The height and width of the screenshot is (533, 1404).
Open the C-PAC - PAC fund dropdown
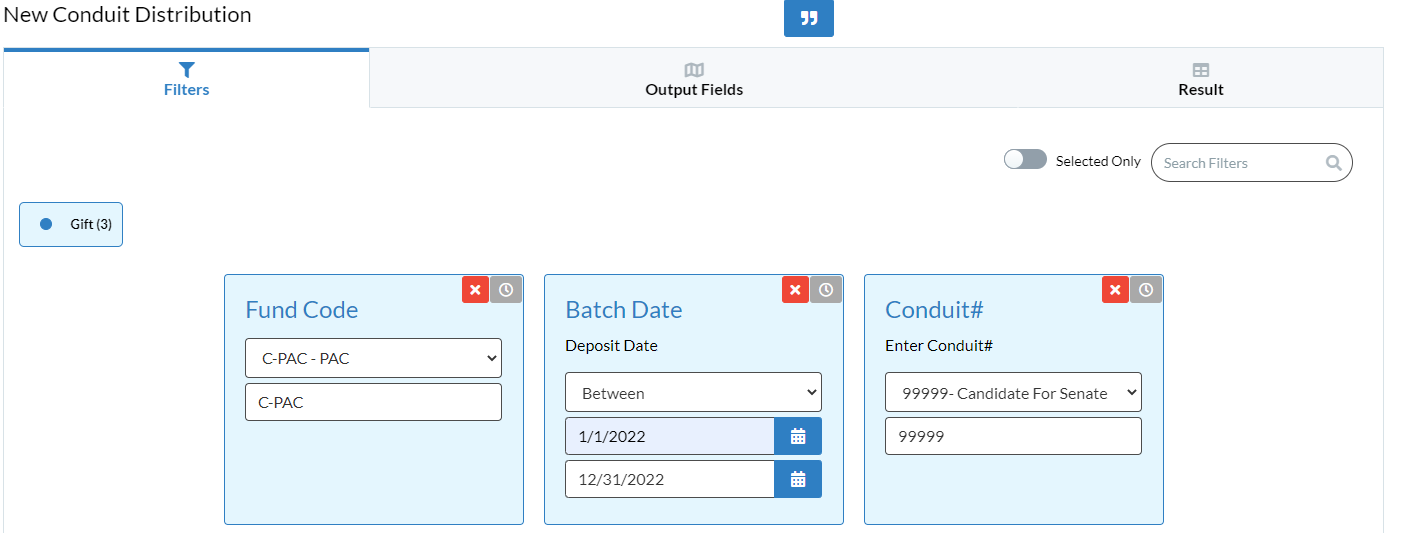point(373,358)
